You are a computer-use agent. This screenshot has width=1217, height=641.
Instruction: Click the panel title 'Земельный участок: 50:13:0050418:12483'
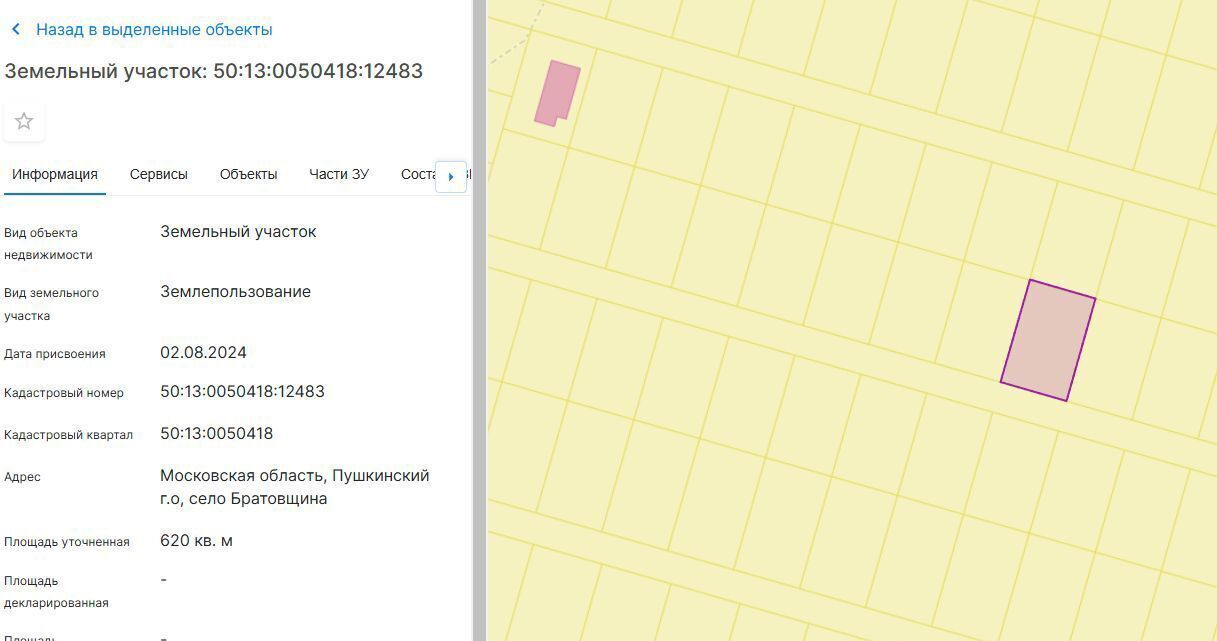[214, 71]
